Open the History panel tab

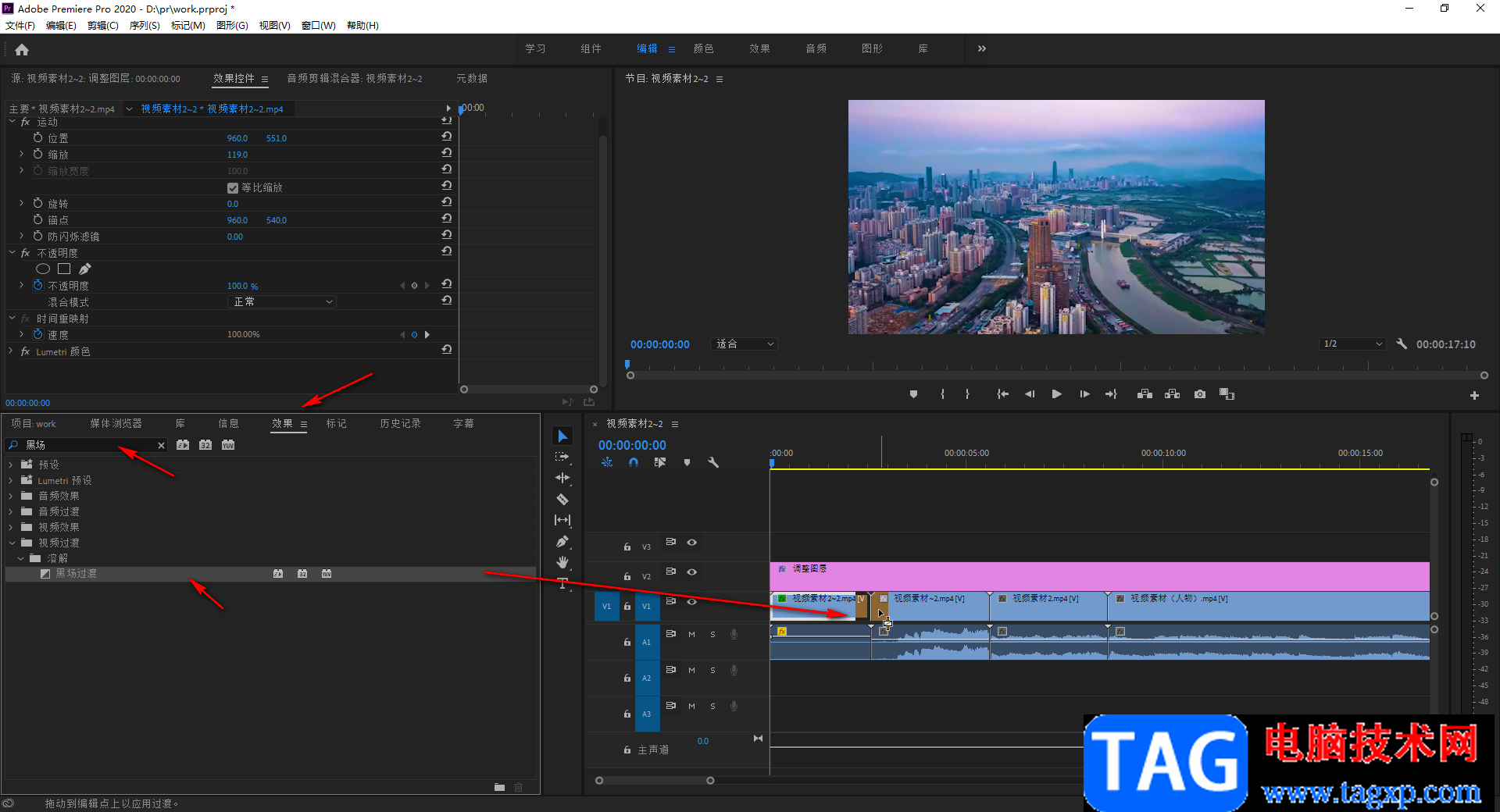tap(400, 423)
